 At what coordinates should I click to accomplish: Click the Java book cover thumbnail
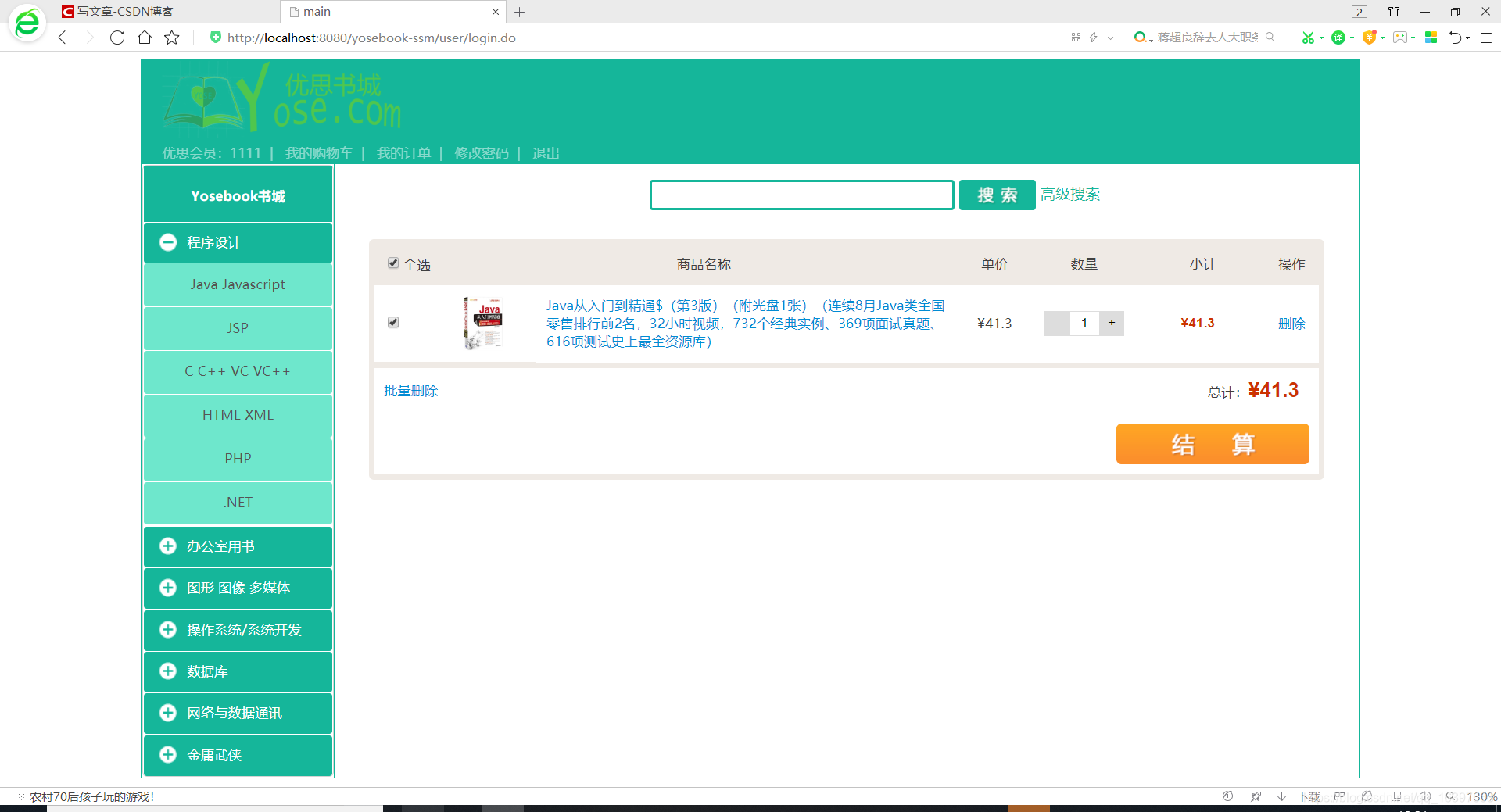[483, 323]
